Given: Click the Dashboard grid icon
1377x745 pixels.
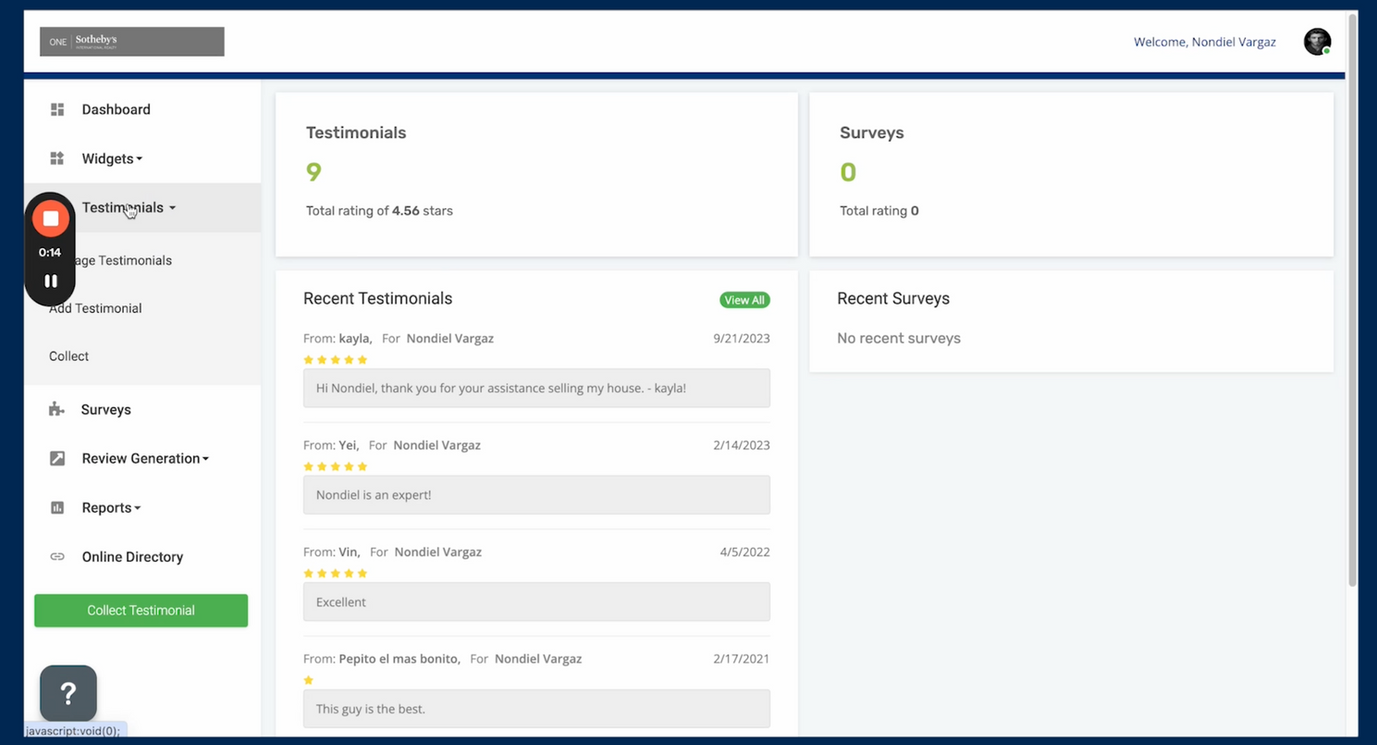Looking at the screenshot, I should point(57,109).
